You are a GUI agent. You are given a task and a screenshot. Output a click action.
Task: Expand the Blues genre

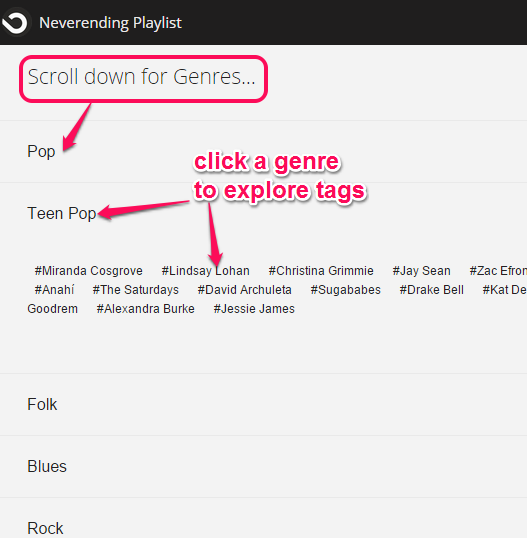[47, 466]
